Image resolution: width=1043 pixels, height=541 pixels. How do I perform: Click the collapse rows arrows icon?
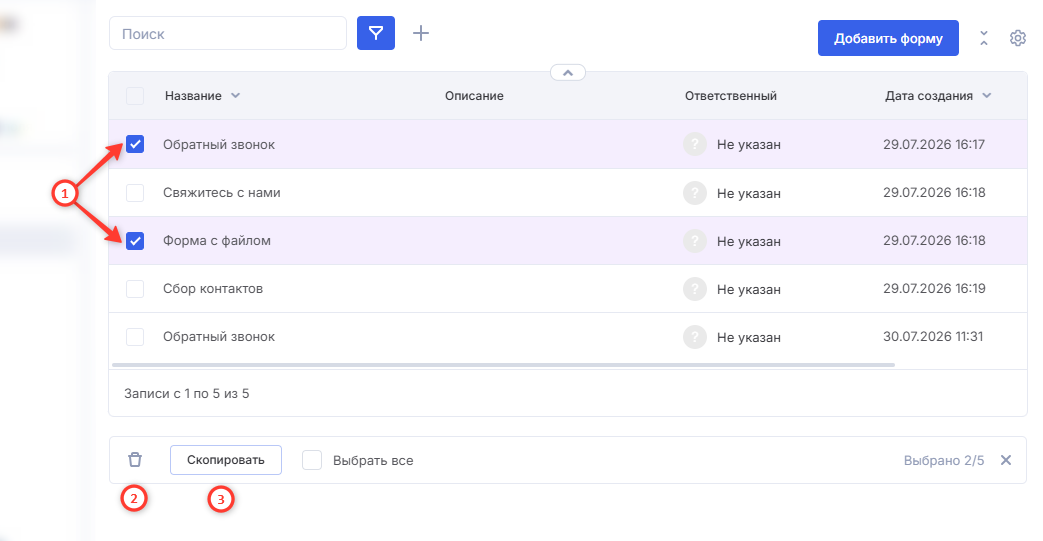pos(984,38)
